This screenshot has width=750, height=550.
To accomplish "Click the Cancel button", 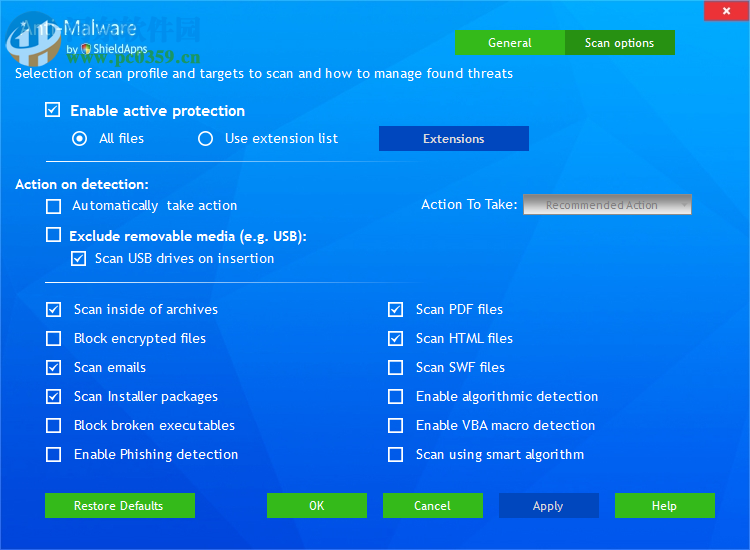I will tap(433, 506).
